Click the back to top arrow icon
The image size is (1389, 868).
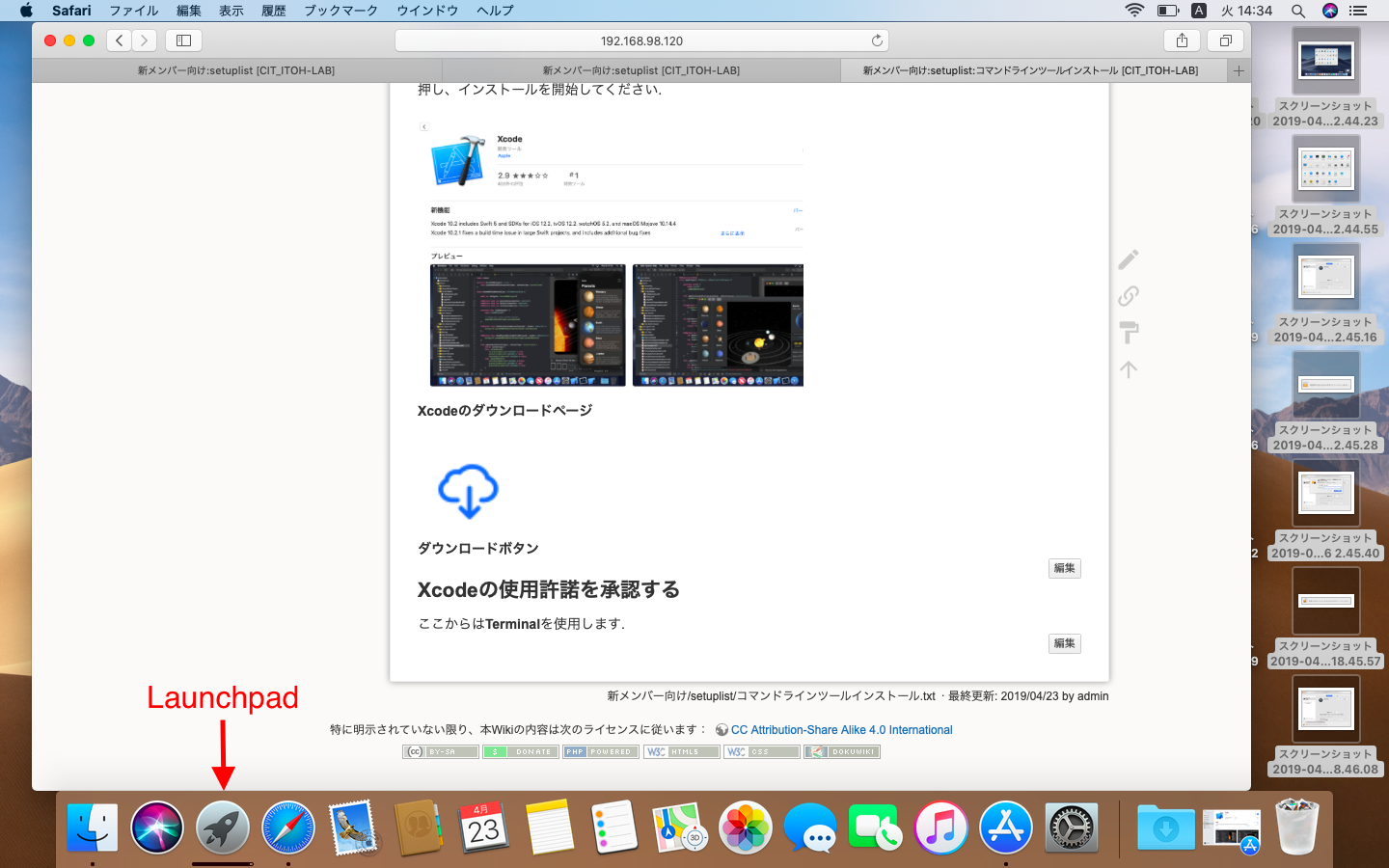tap(1129, 369)
